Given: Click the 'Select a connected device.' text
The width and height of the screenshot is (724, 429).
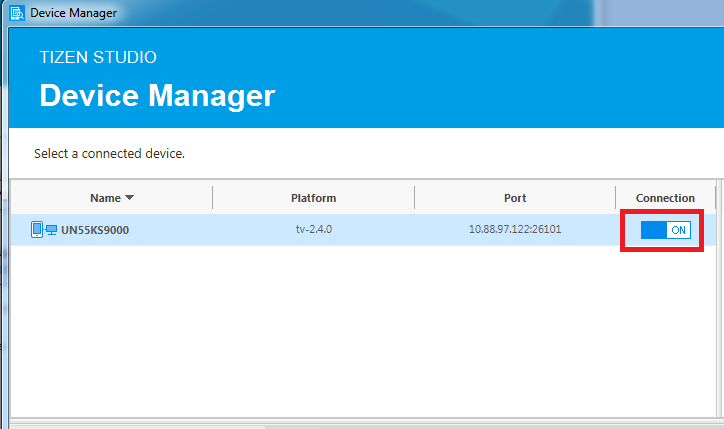Looking at the screenshot, I should pos(109,153).
